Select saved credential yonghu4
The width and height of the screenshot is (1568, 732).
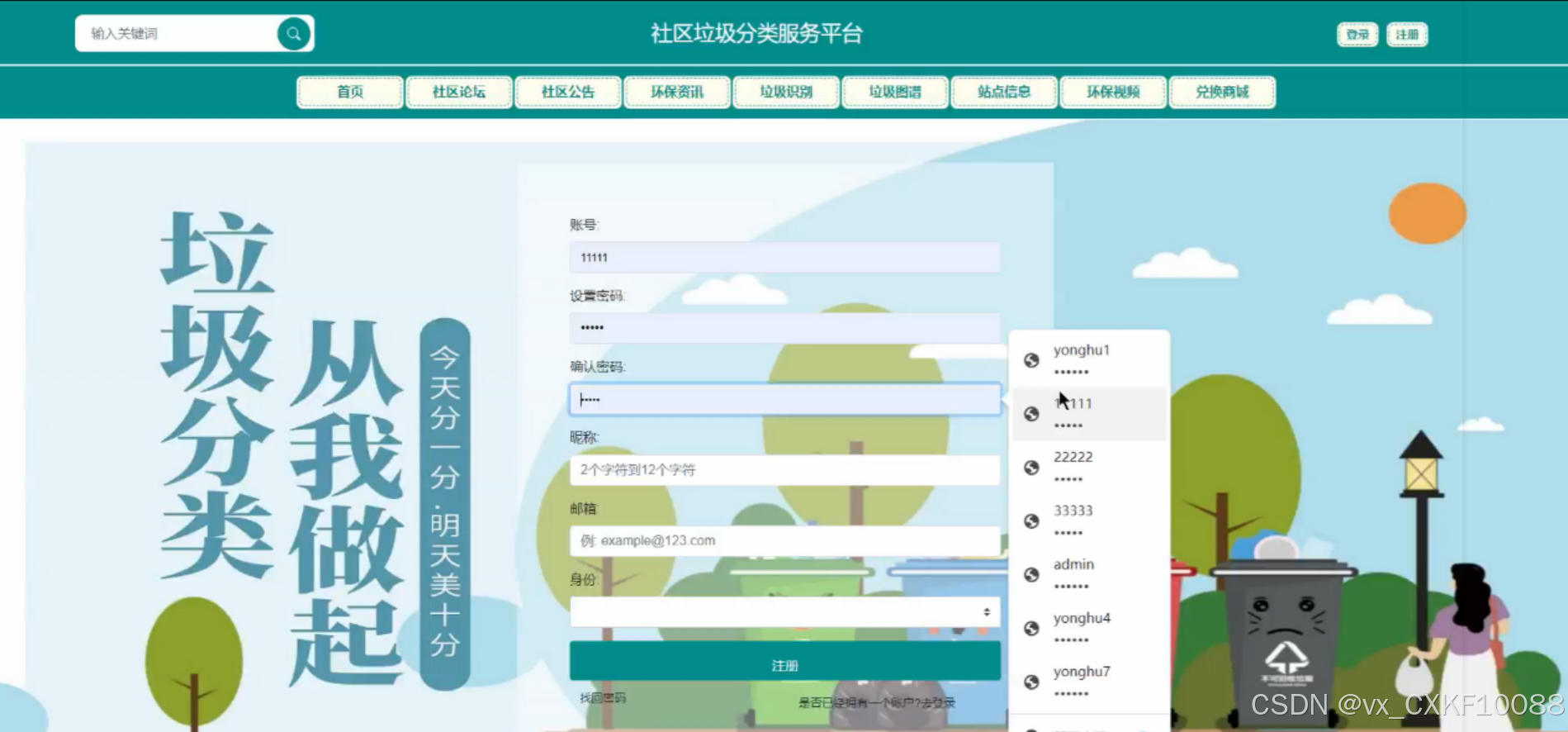point(1089,629)
